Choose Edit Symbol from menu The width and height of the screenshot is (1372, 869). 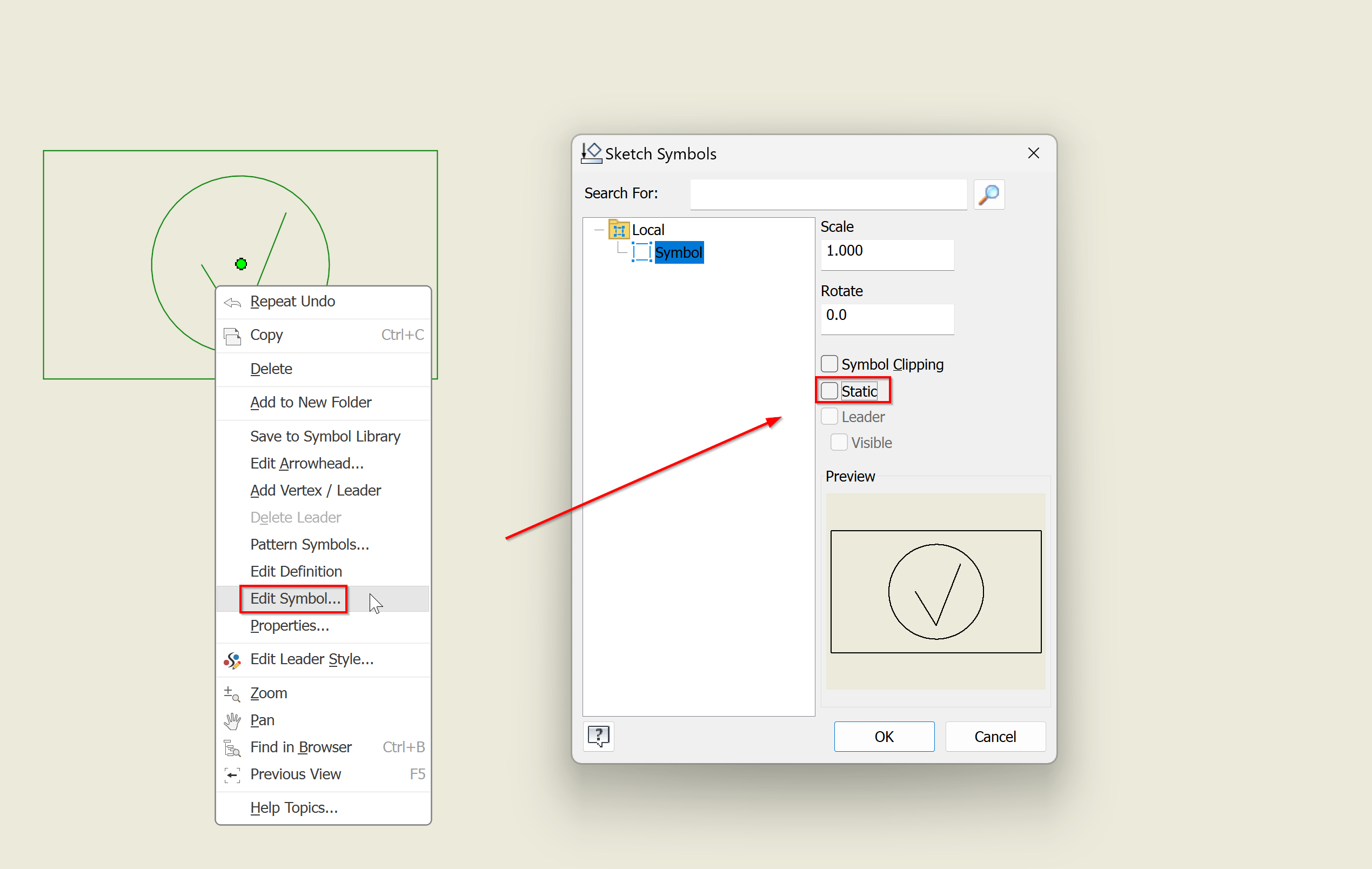pyautogui.click(x=323, y=599)
